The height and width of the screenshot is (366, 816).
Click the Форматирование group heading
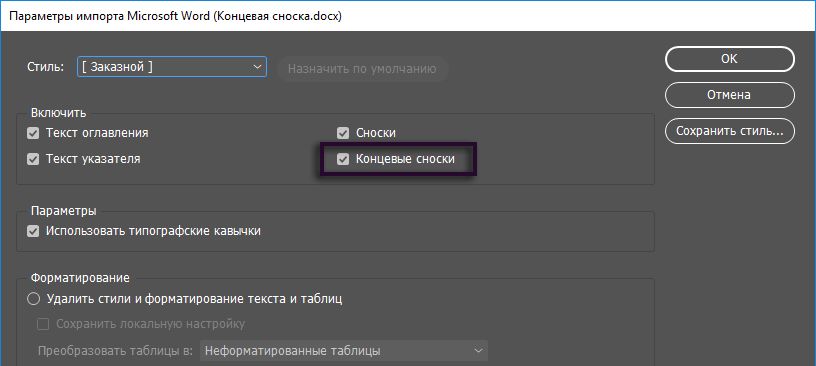(80, 278)
